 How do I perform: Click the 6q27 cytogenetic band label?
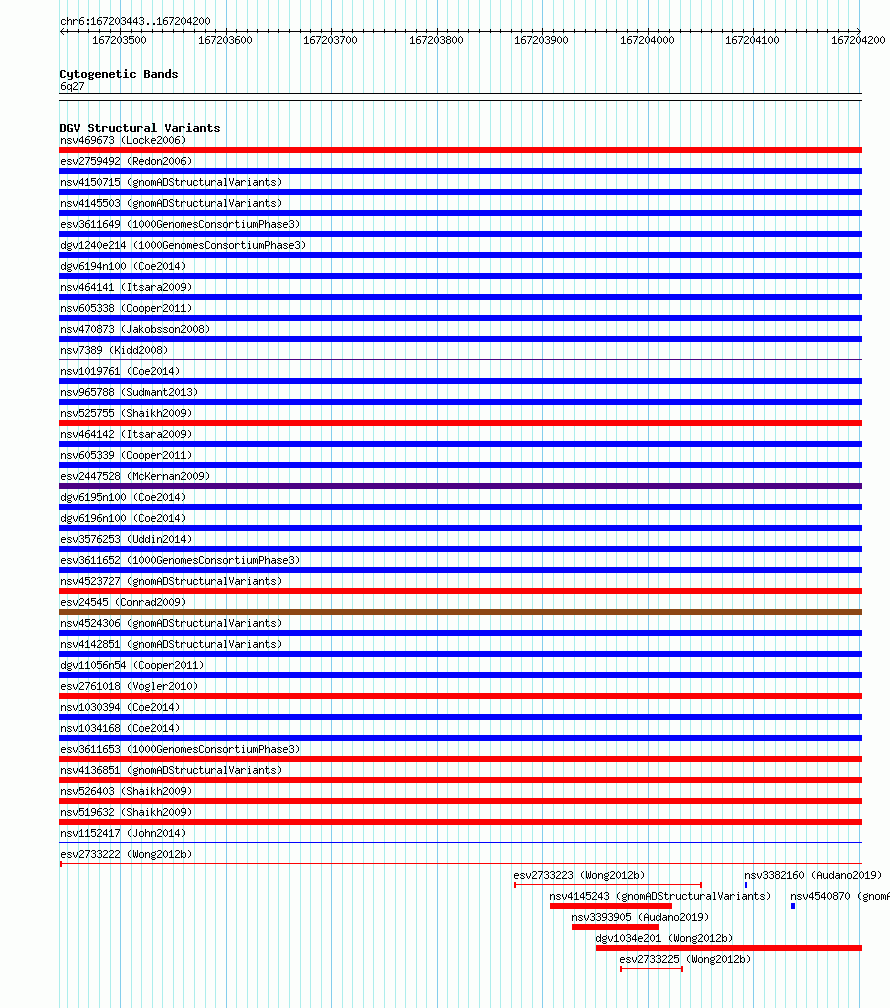[x=72, y=86]
